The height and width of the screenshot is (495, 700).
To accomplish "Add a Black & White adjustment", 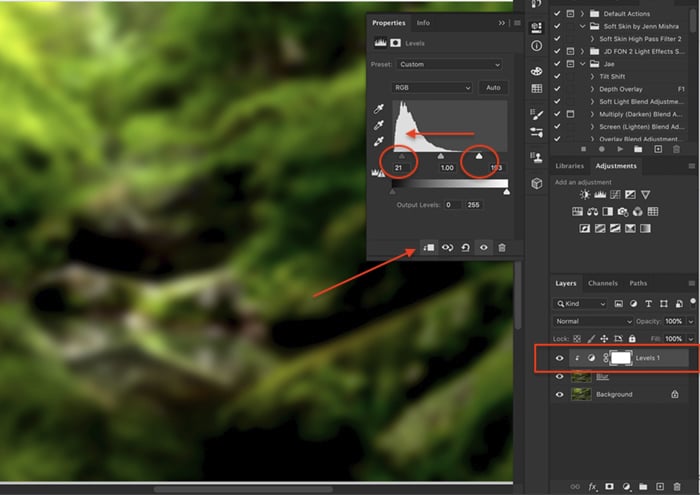I will click(x=608, y=212).
